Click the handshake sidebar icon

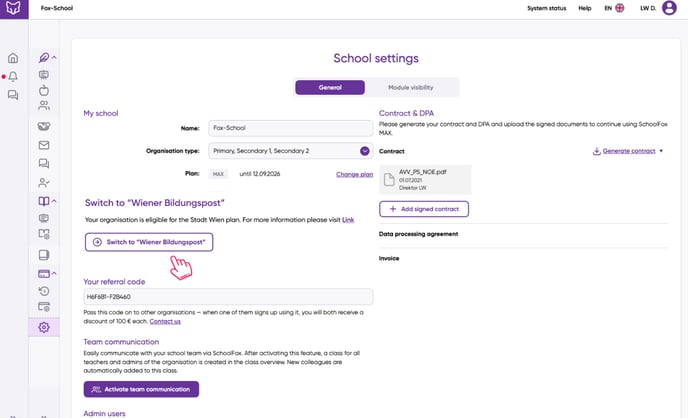tap(43, 126)
